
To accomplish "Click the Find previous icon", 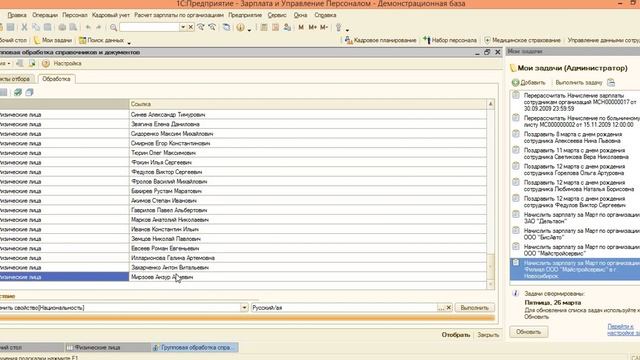I will [x=212, y=27].
